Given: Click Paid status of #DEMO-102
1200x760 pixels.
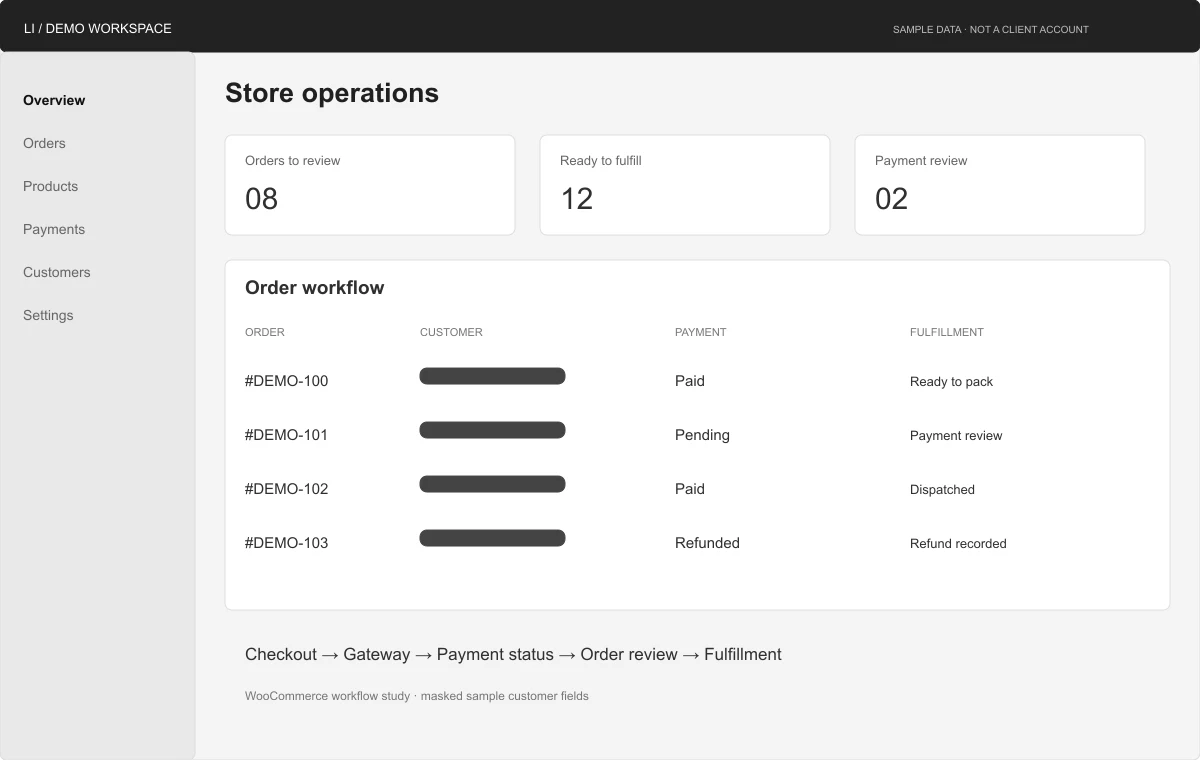Looking at the screenshot, I should [x=690, y=489].
